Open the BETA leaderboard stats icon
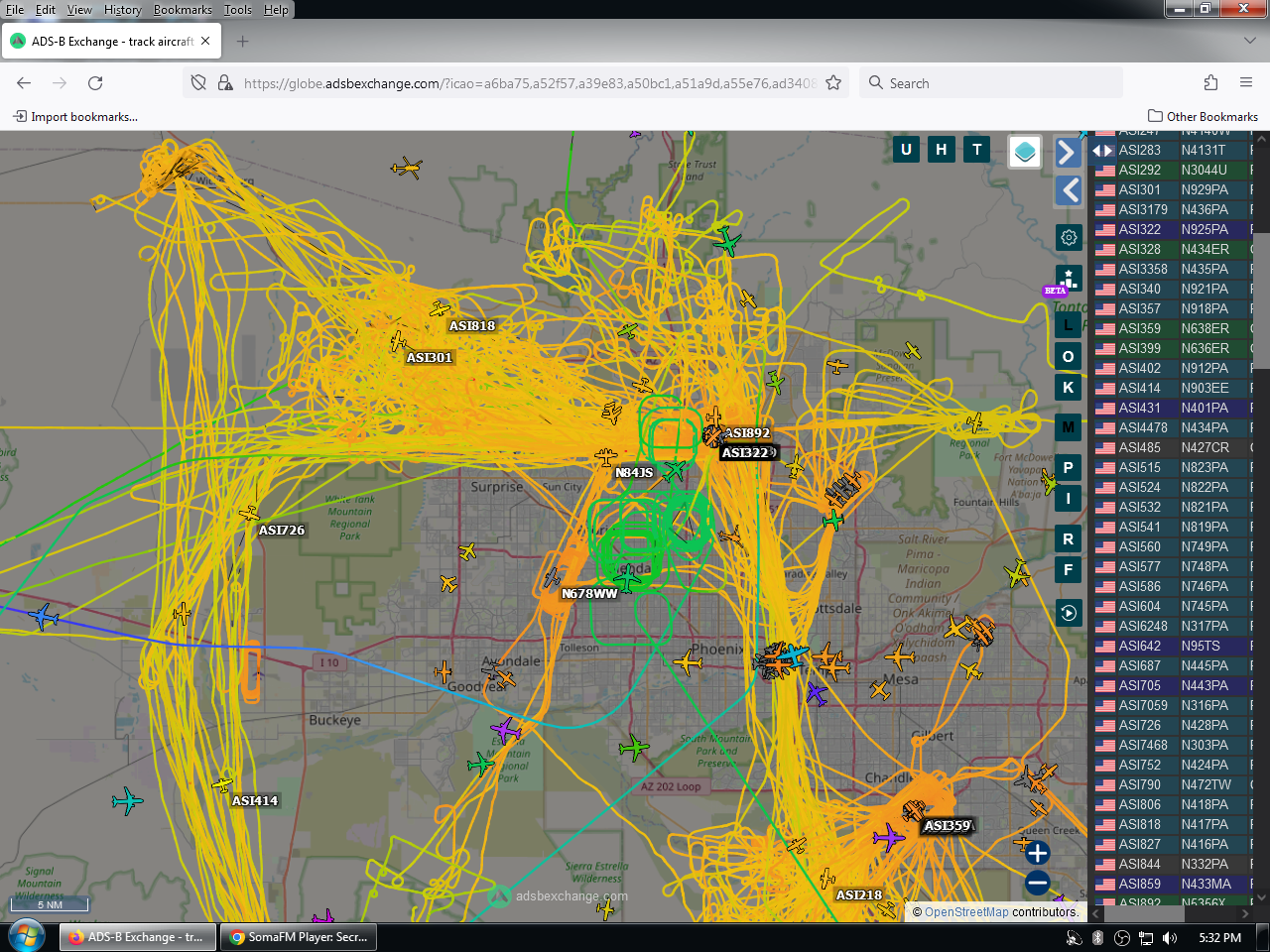The width and height of the screenshot is (1270, 952). coord(1069,280)
